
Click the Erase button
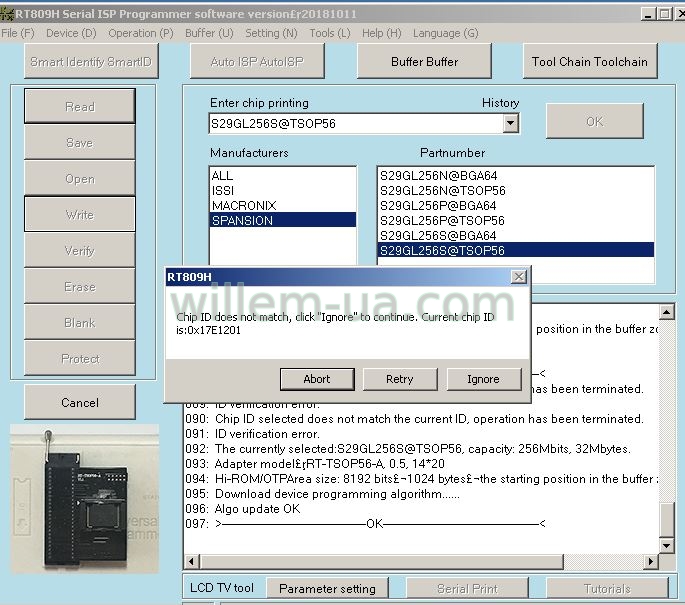(x=80, y=287)
